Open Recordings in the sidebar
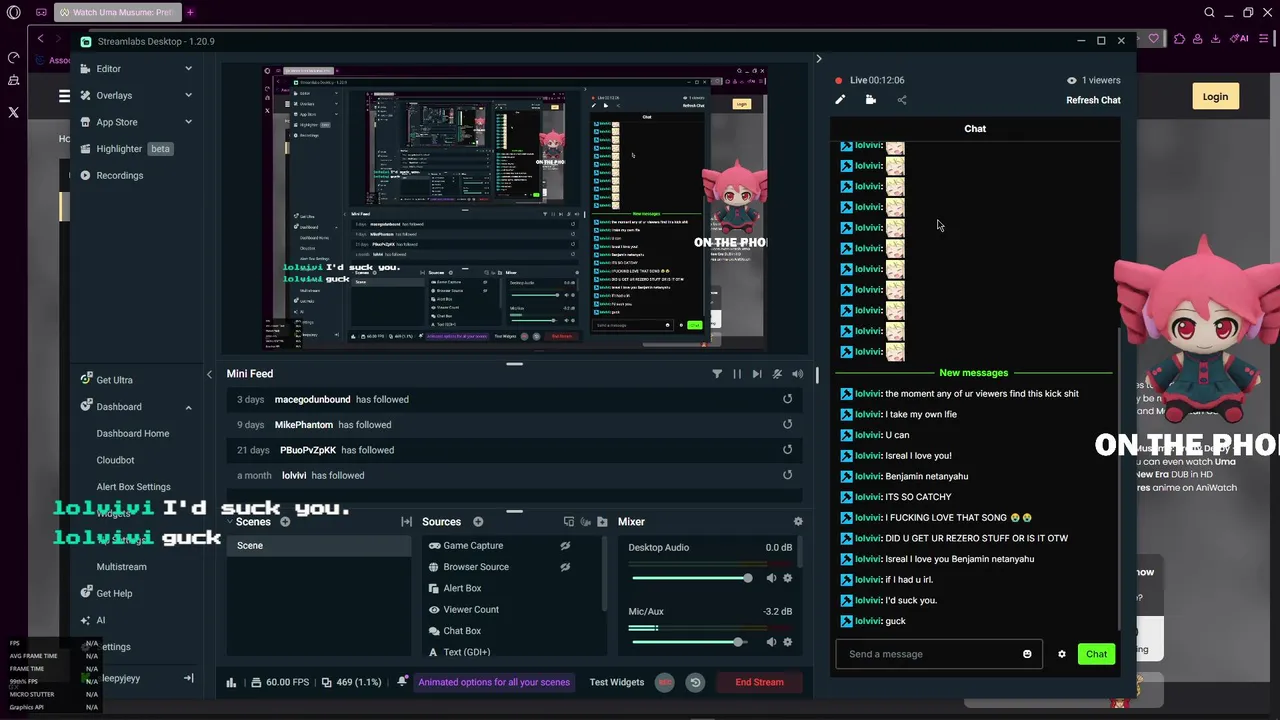 tap(119, 175)
